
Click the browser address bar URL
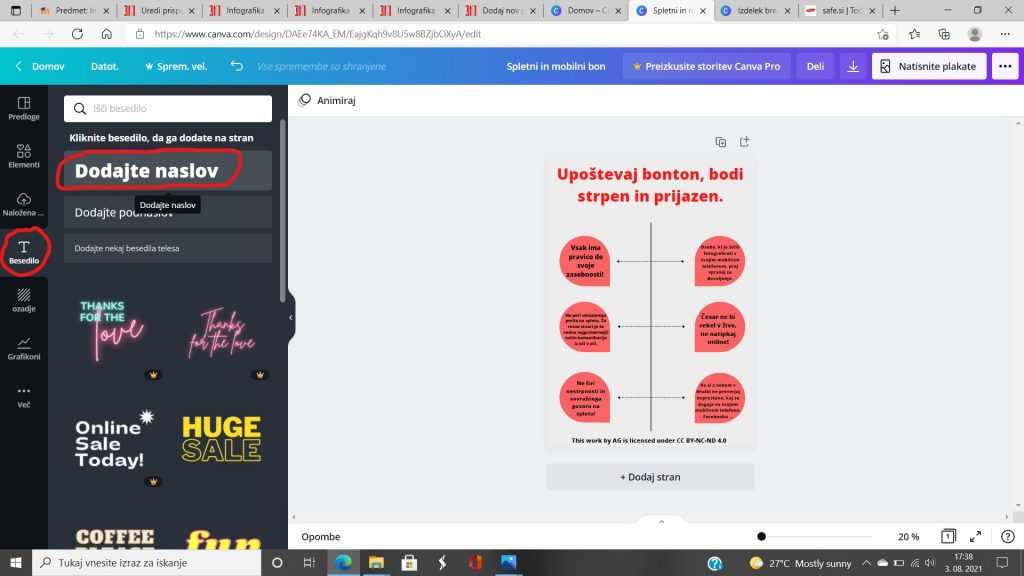click(x=317, y=34)
